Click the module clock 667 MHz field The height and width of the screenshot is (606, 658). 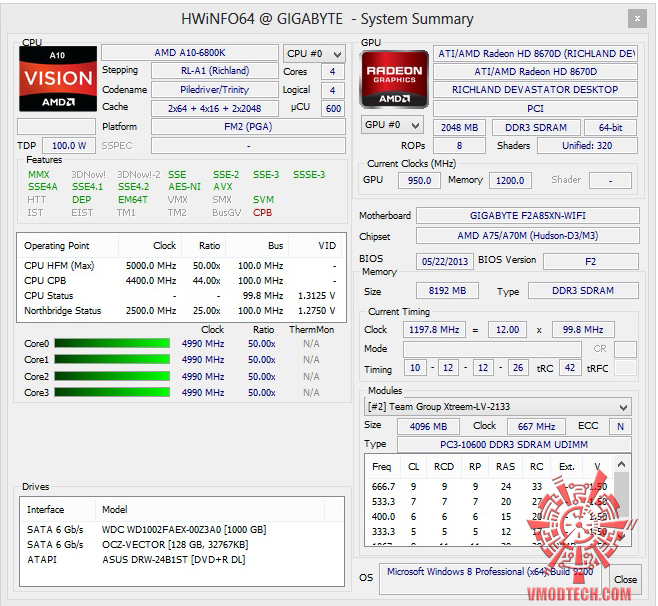(536, 426)
